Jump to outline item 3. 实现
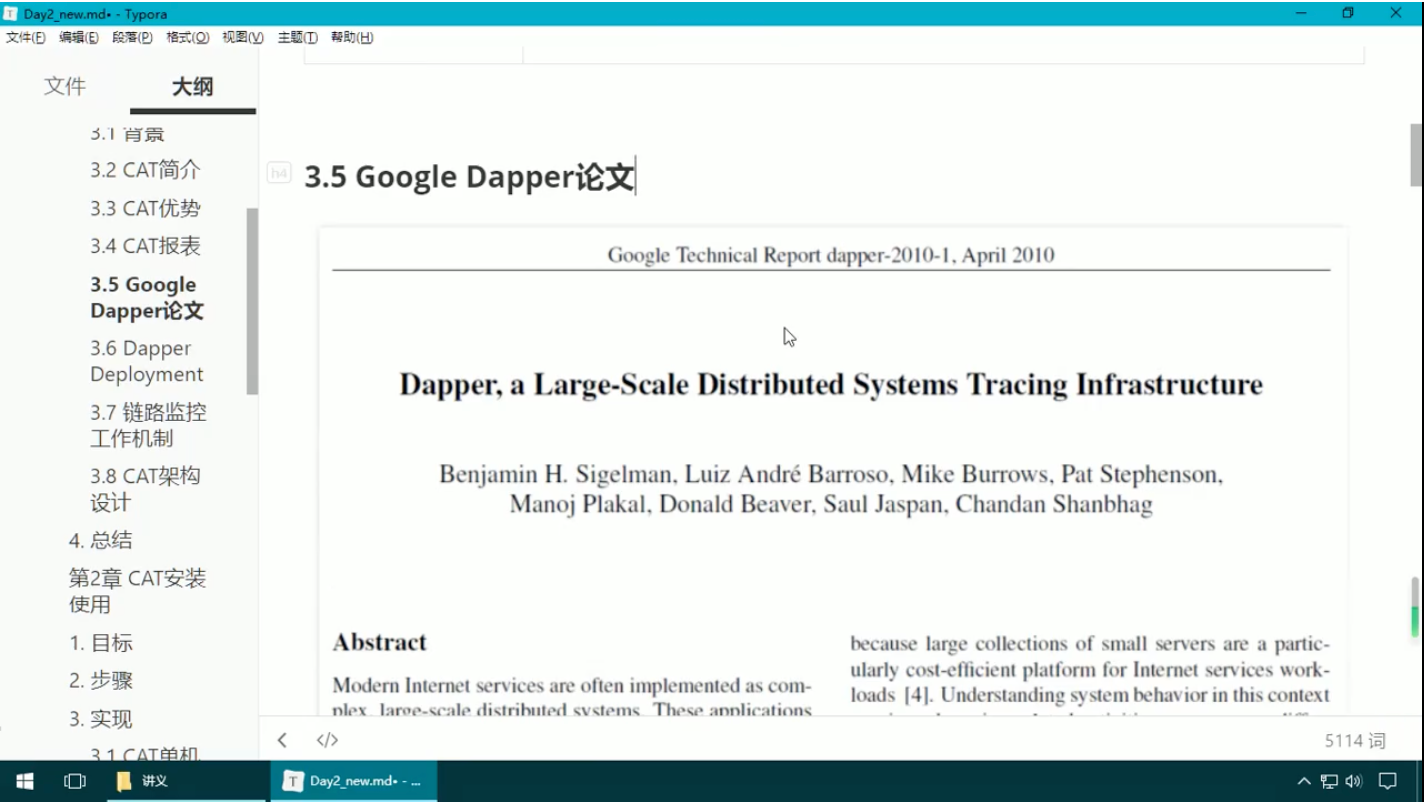Screen dimensions: 1424x802 pos(100,719)
